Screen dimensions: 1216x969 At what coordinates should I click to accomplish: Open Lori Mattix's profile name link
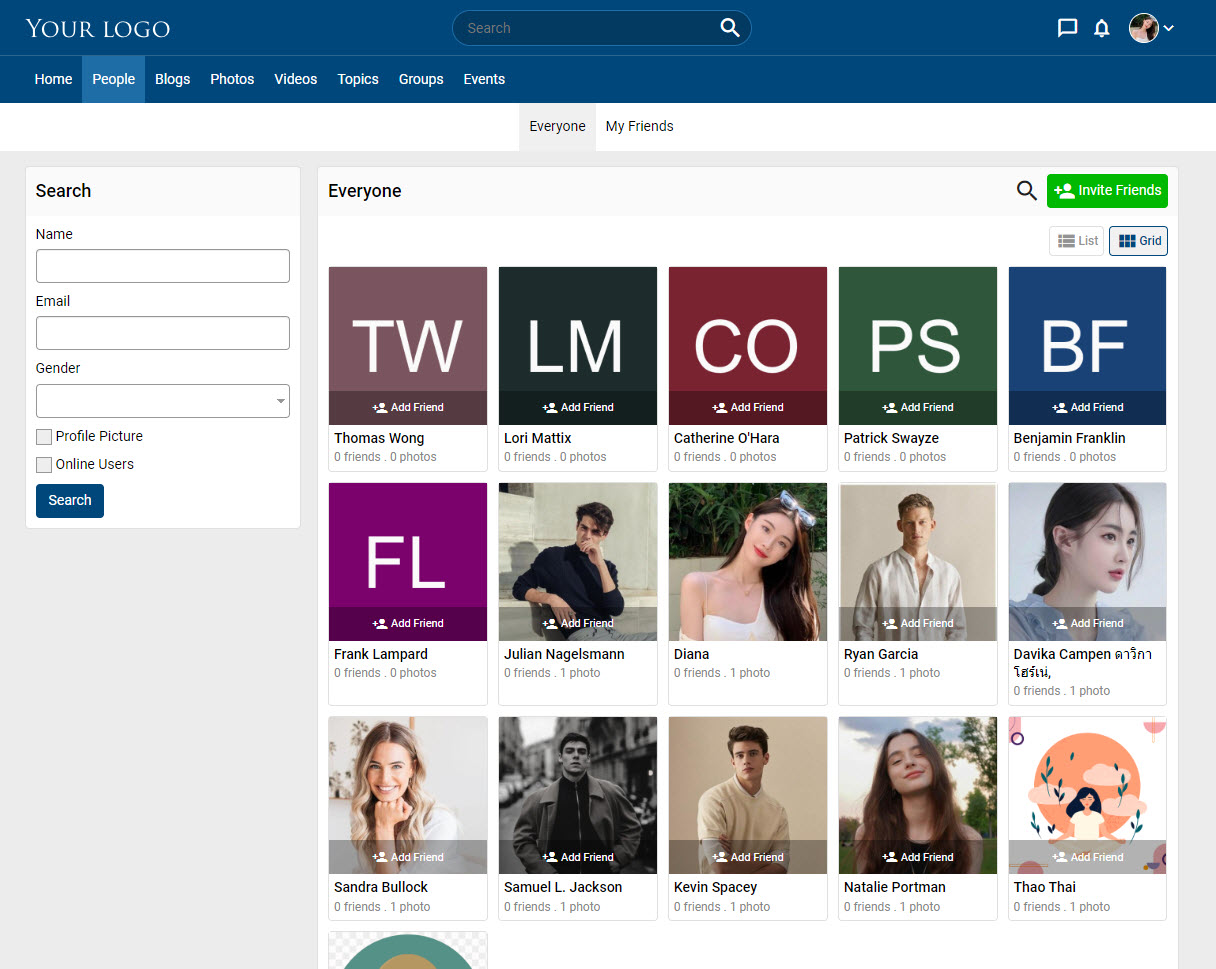click(x=538, y=438)
